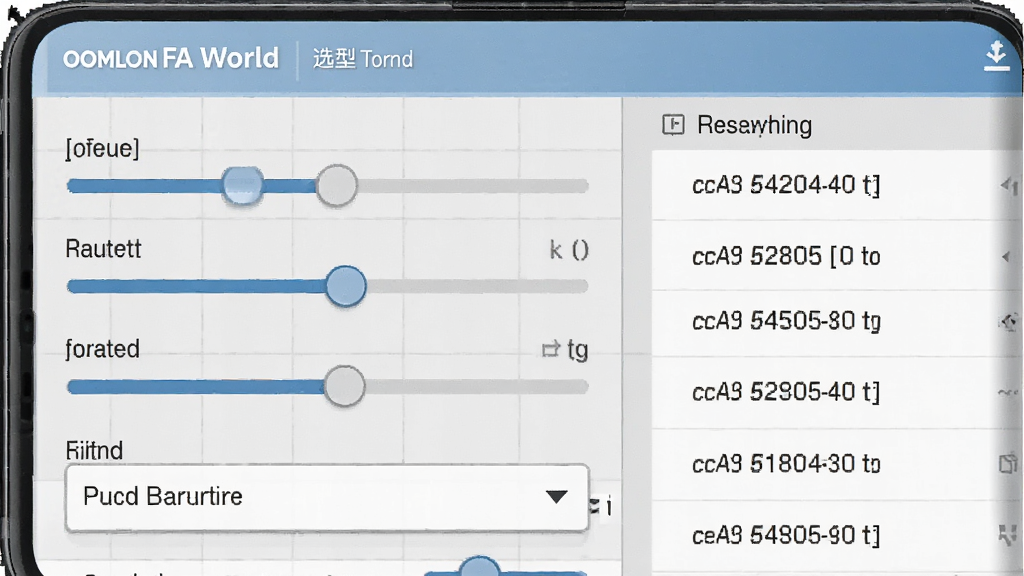Click the [ofeue] label
Screen dimensions: 1024x576
coord(103,148)
